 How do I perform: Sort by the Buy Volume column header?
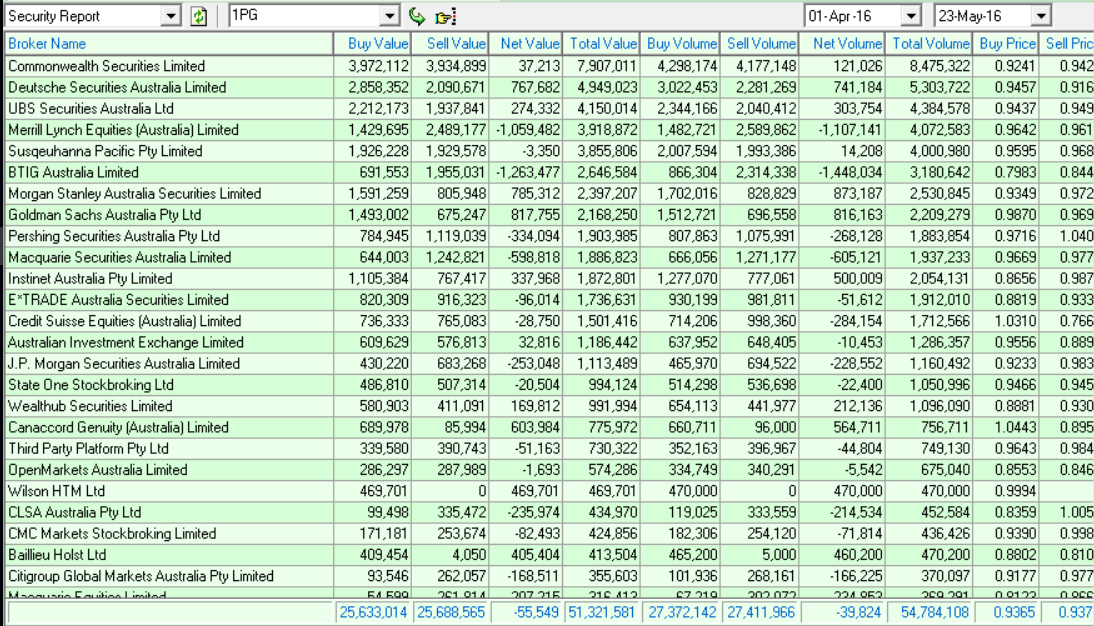[x=680, y=44]
